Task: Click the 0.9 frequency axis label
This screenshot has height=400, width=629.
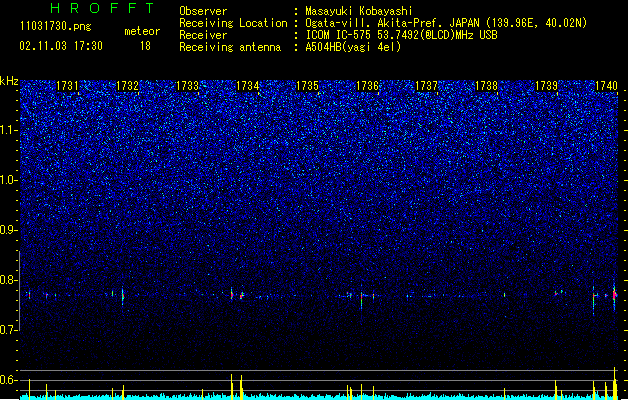Action: pyautogui.click(x=9, y=230)
